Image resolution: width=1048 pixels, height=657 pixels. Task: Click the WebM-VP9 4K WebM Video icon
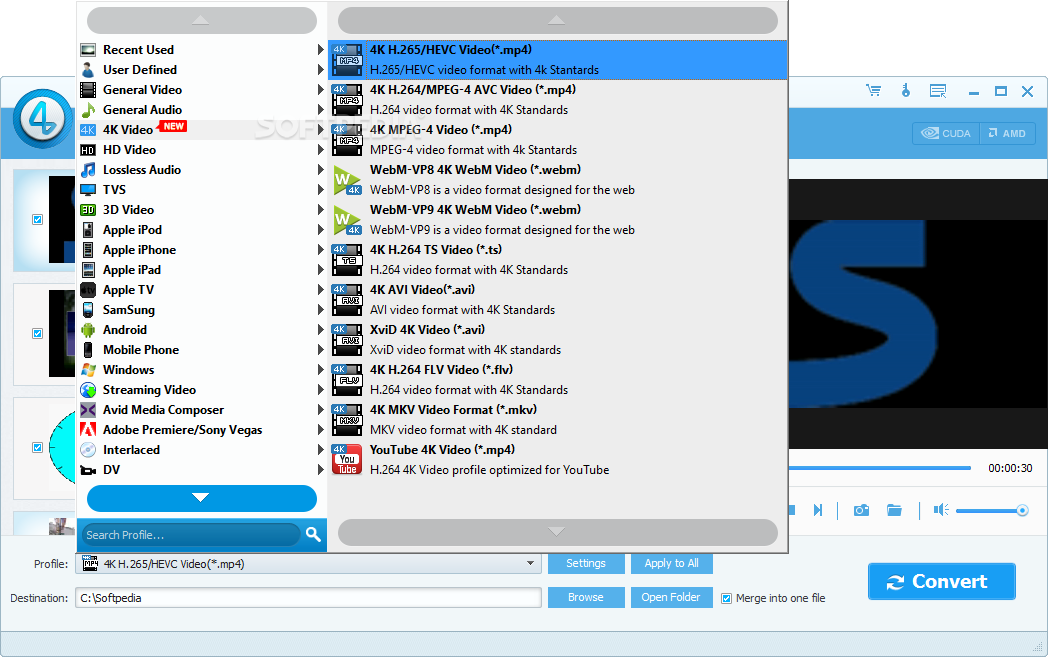pyautogui.click(x=347, y=220)
